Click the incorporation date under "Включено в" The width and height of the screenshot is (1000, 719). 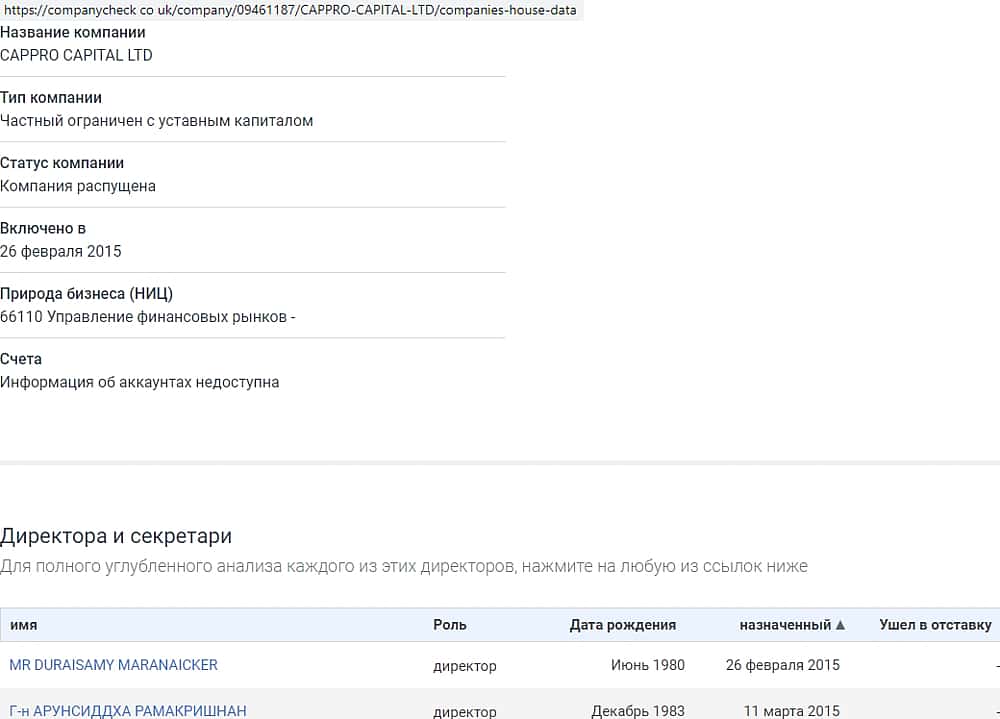[x=61, y=251]
